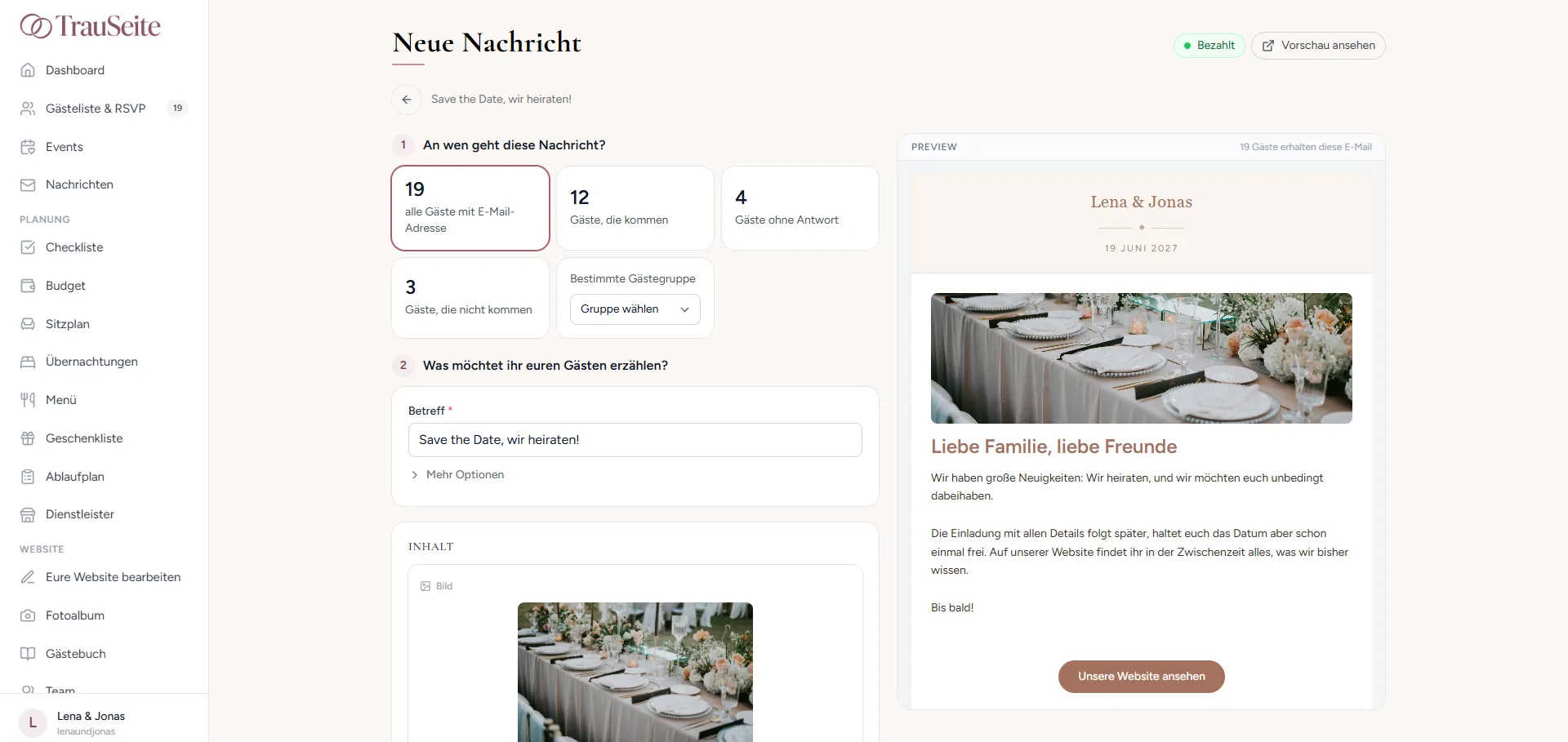Click the table image in the Inhalt editor

pos(635,672)
